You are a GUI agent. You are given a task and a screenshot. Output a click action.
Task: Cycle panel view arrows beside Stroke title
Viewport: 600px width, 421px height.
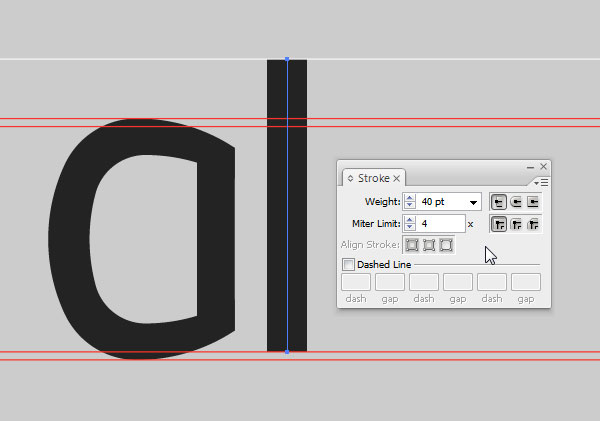[x=350, y=178]
